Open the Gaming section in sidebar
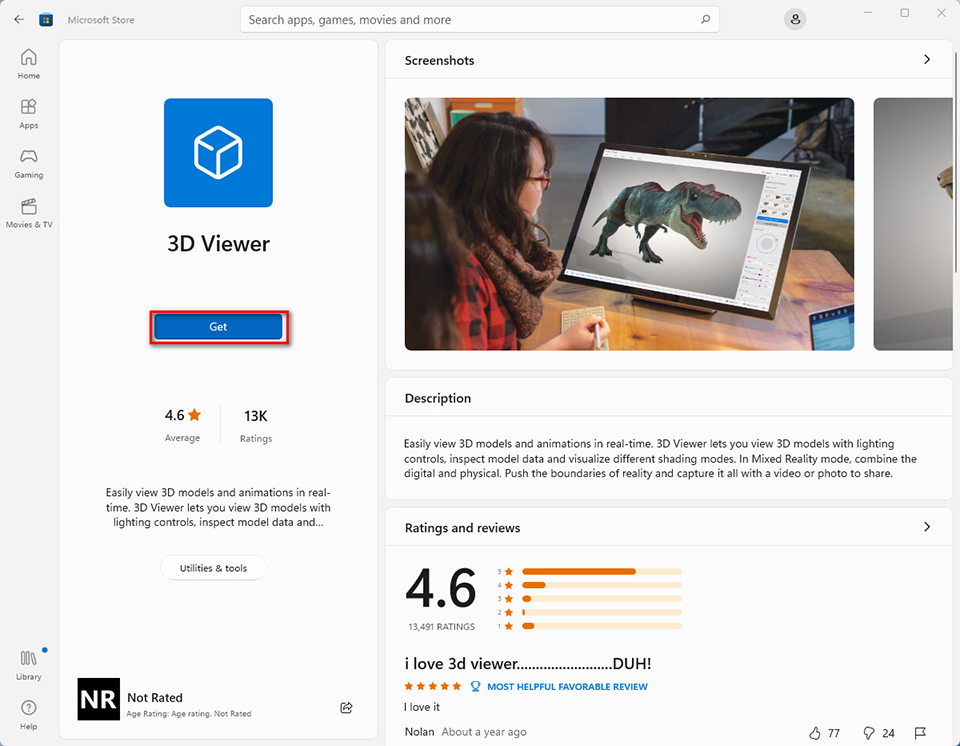Screen dimensions: 960x746 (29, 163)
